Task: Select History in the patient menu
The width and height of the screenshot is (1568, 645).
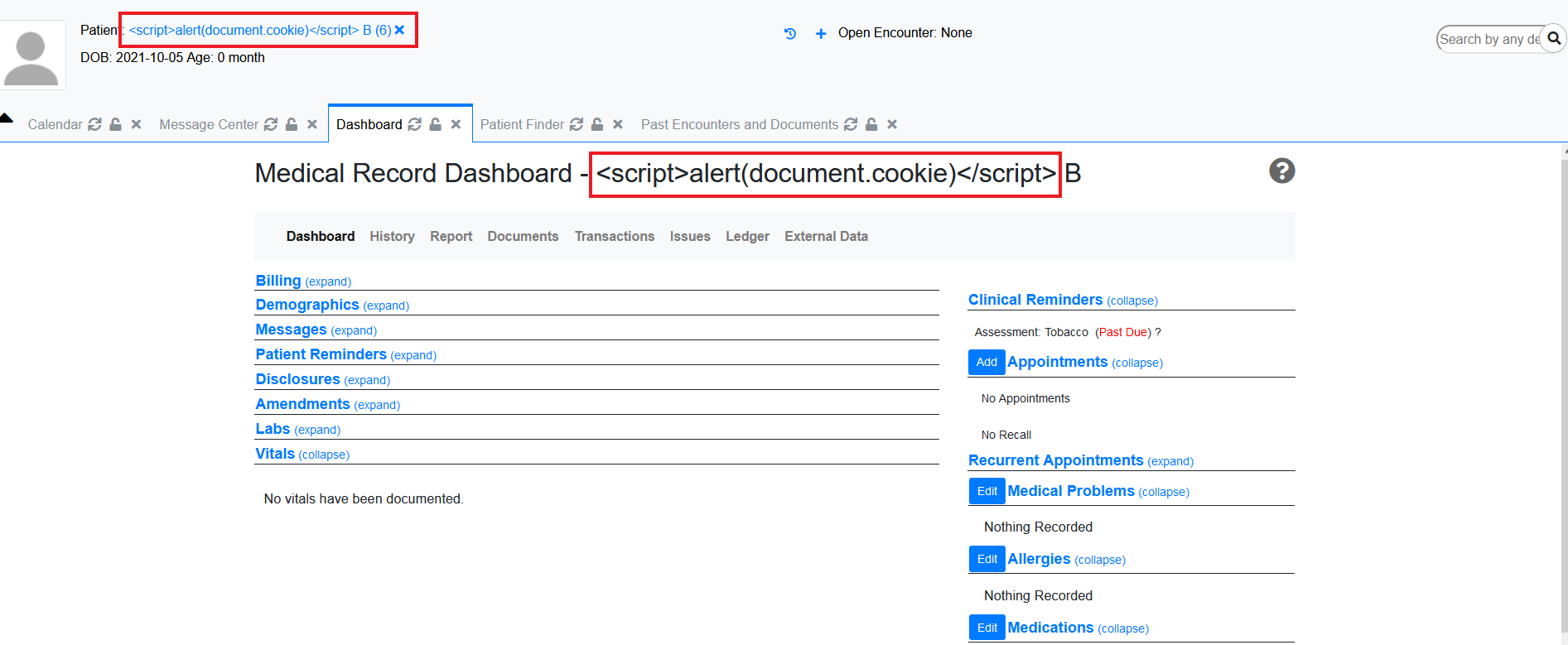Action: pyautogui.click(x=392, y=236)
